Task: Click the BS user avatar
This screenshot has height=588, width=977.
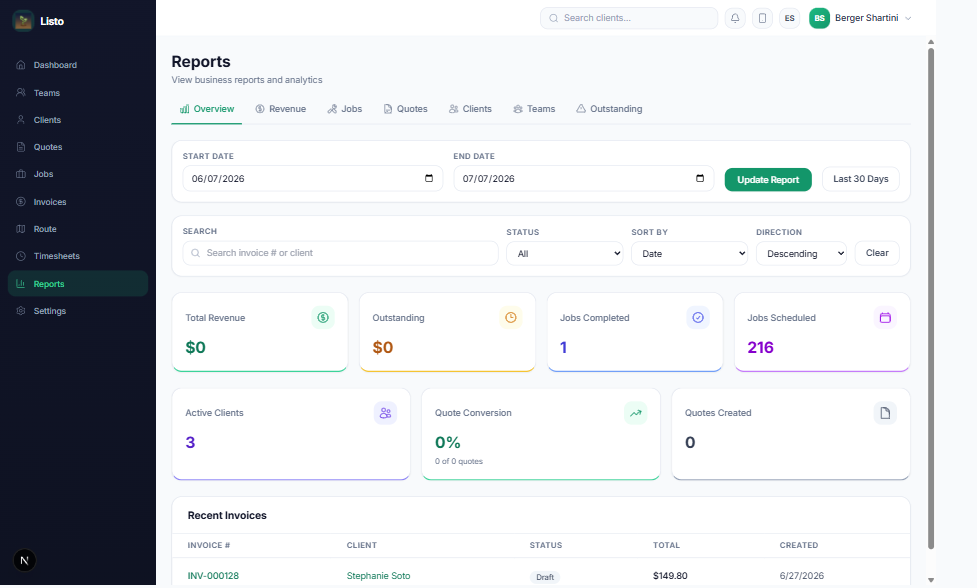Action: coord(819,18)
